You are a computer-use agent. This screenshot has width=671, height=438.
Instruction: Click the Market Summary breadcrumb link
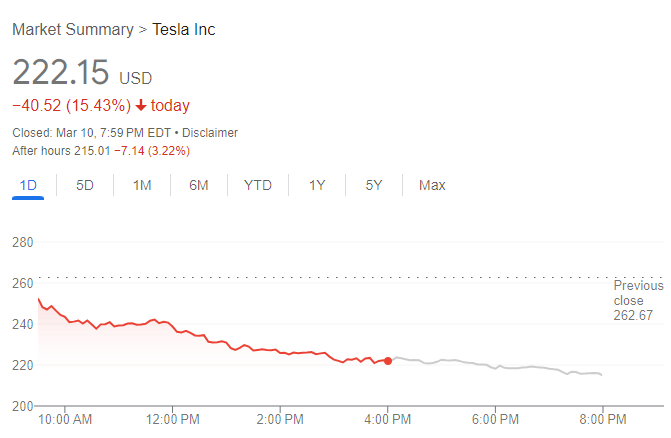click(x=72, y=30)
